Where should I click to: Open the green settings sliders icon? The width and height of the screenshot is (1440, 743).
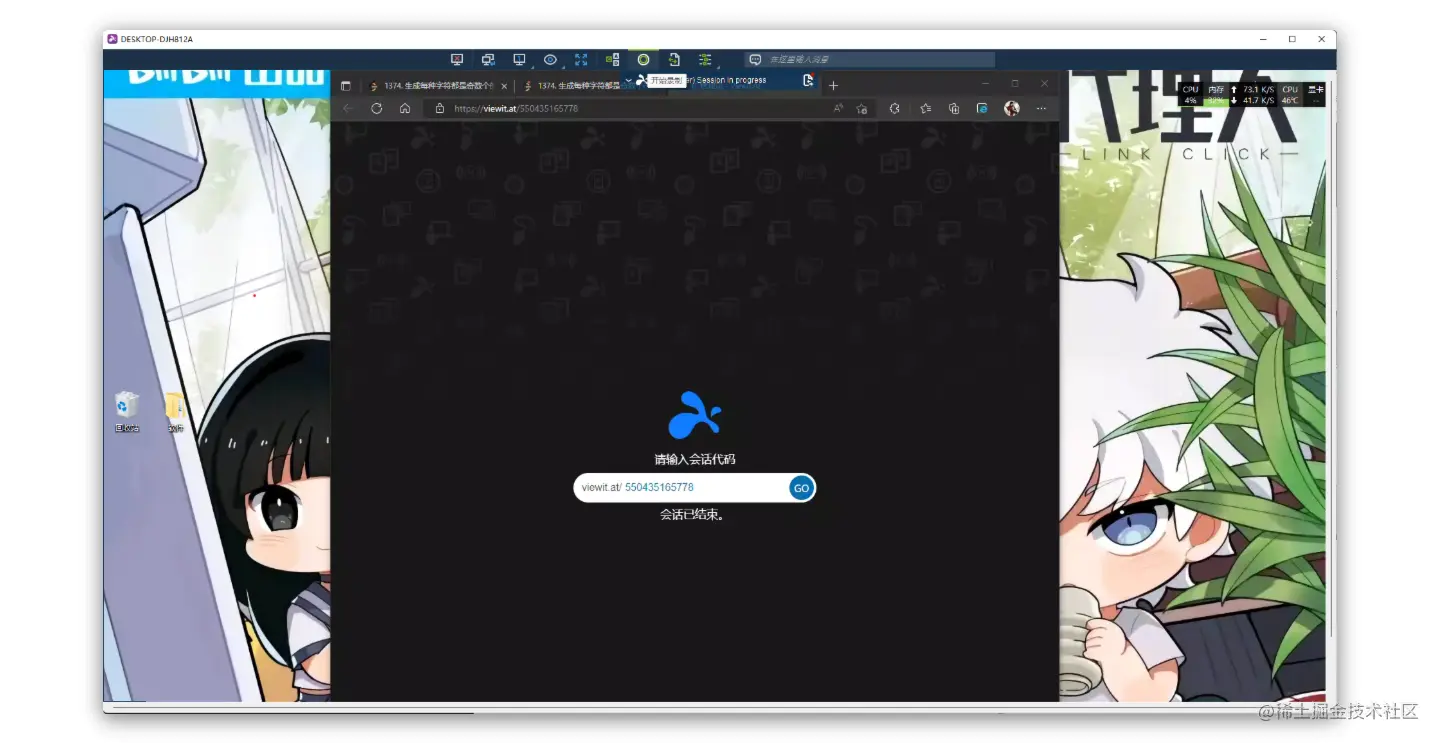705,60
